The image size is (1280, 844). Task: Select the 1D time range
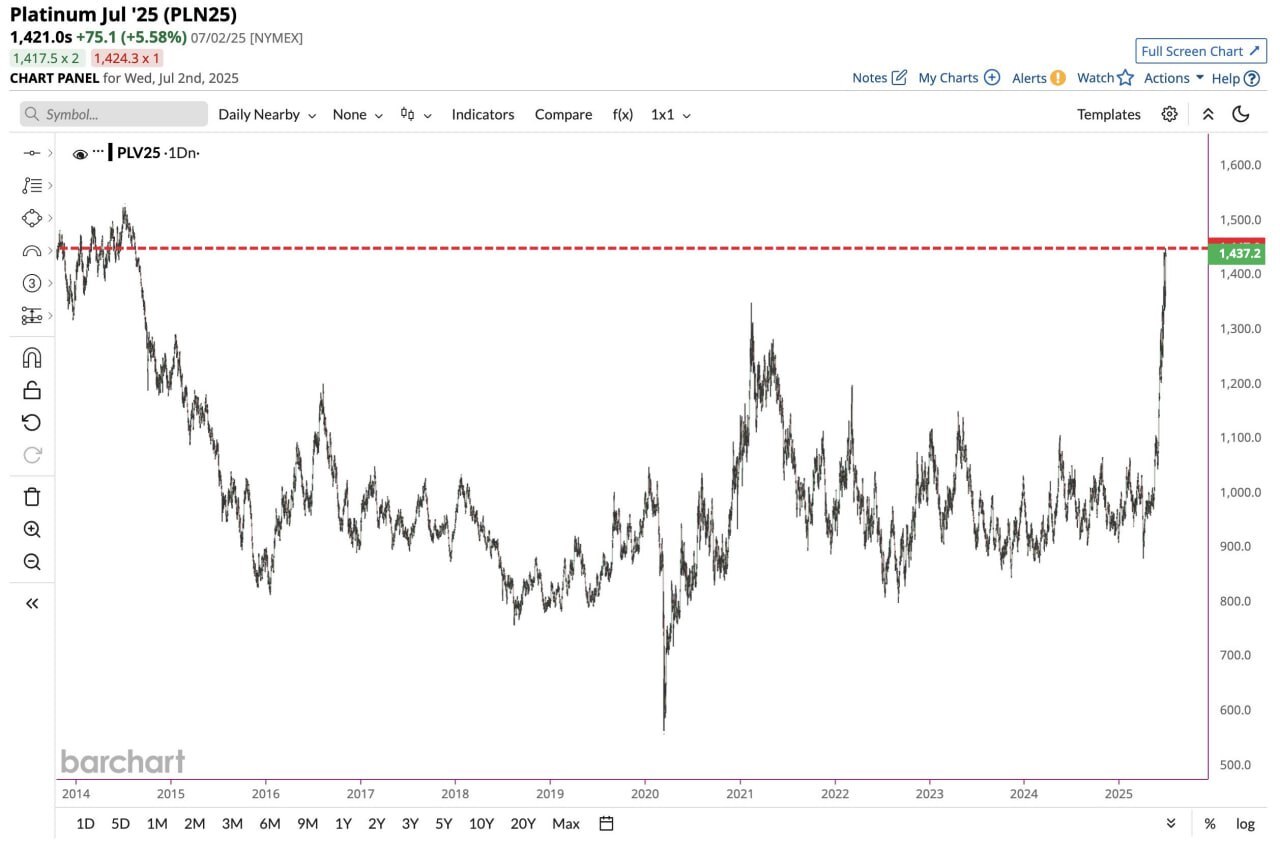pyautogui.click(x=86, y=824)
